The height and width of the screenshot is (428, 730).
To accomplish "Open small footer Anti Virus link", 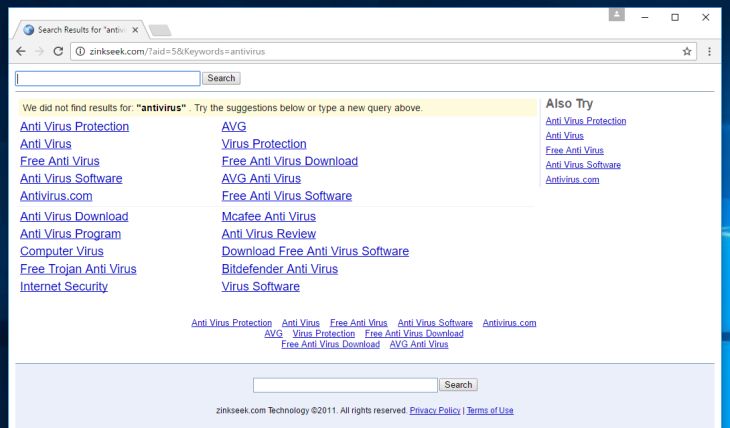I will click(x=300, y=323).
